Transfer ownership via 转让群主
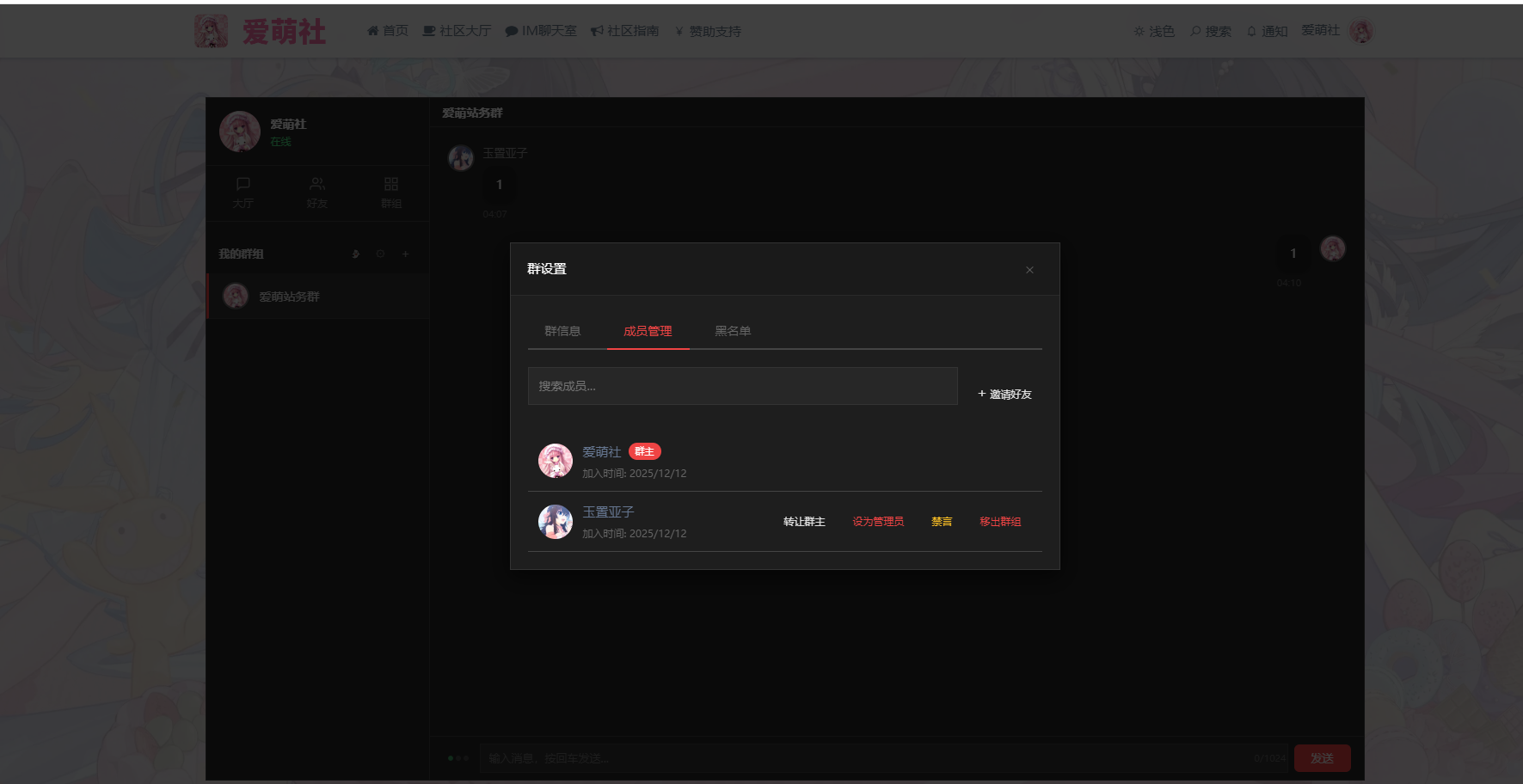The image size is (1523, 784). tap(804, 522)
